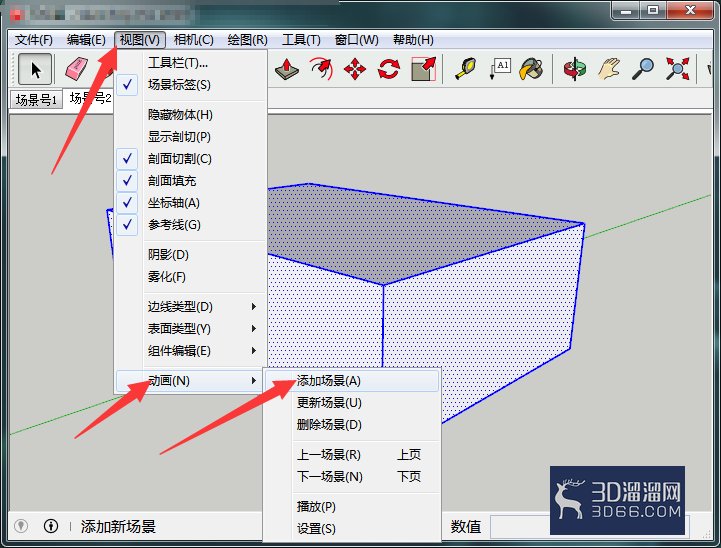Select the Text label tool
Viewport: 721px width, 548px height.
point(500,69)
